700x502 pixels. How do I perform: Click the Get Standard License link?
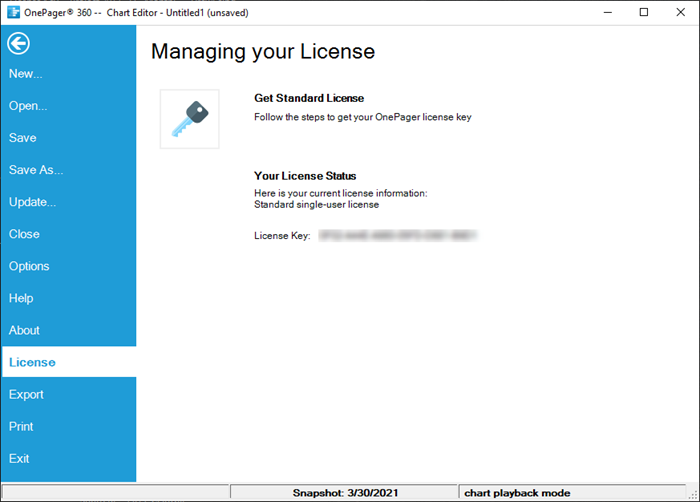coord(309,98)
